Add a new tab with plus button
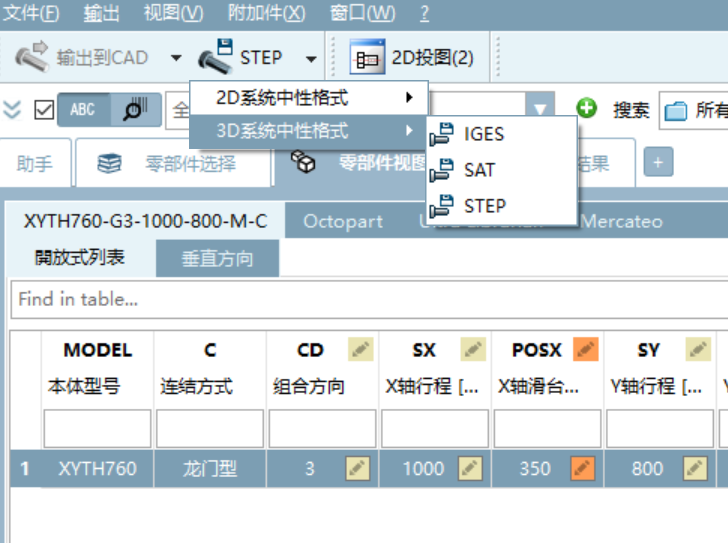Image resolution: width=728 pixels, height=543 pixels. [x=658, y=162]
